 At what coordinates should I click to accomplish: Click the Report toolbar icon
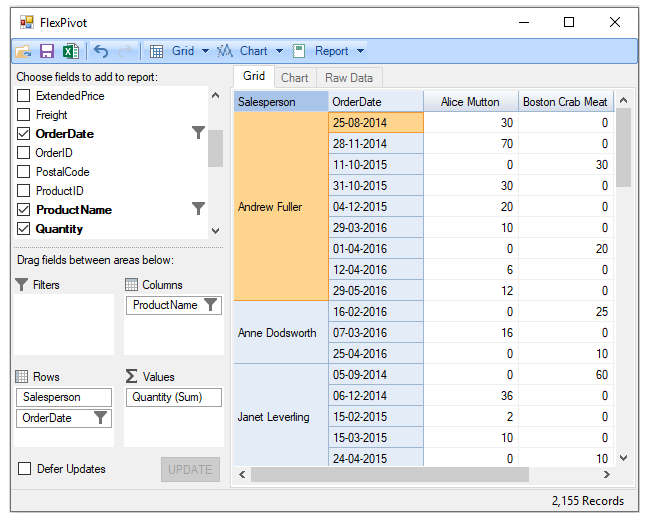pyautogui.click(x=299, y=51)
